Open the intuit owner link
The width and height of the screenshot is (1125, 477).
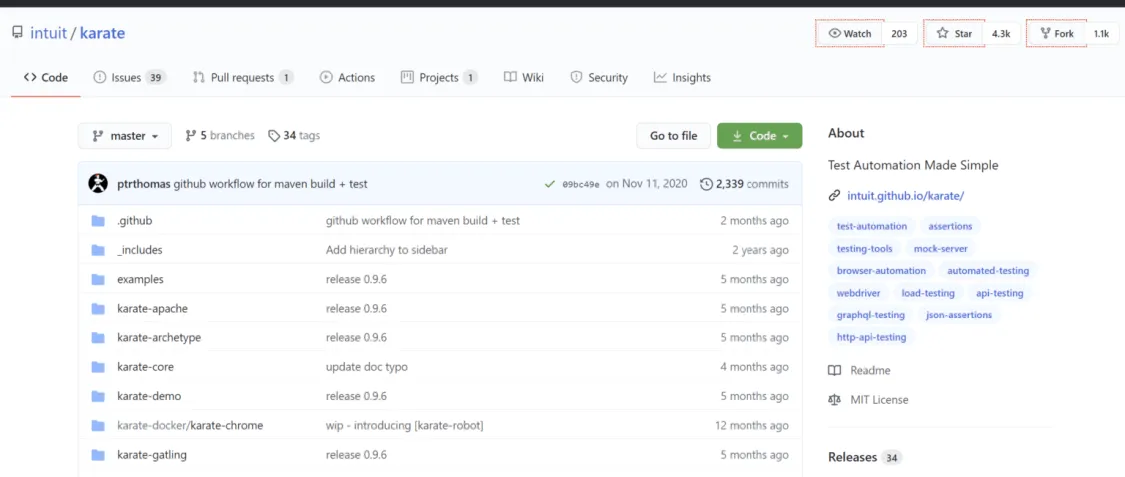[x=48, y=33]
